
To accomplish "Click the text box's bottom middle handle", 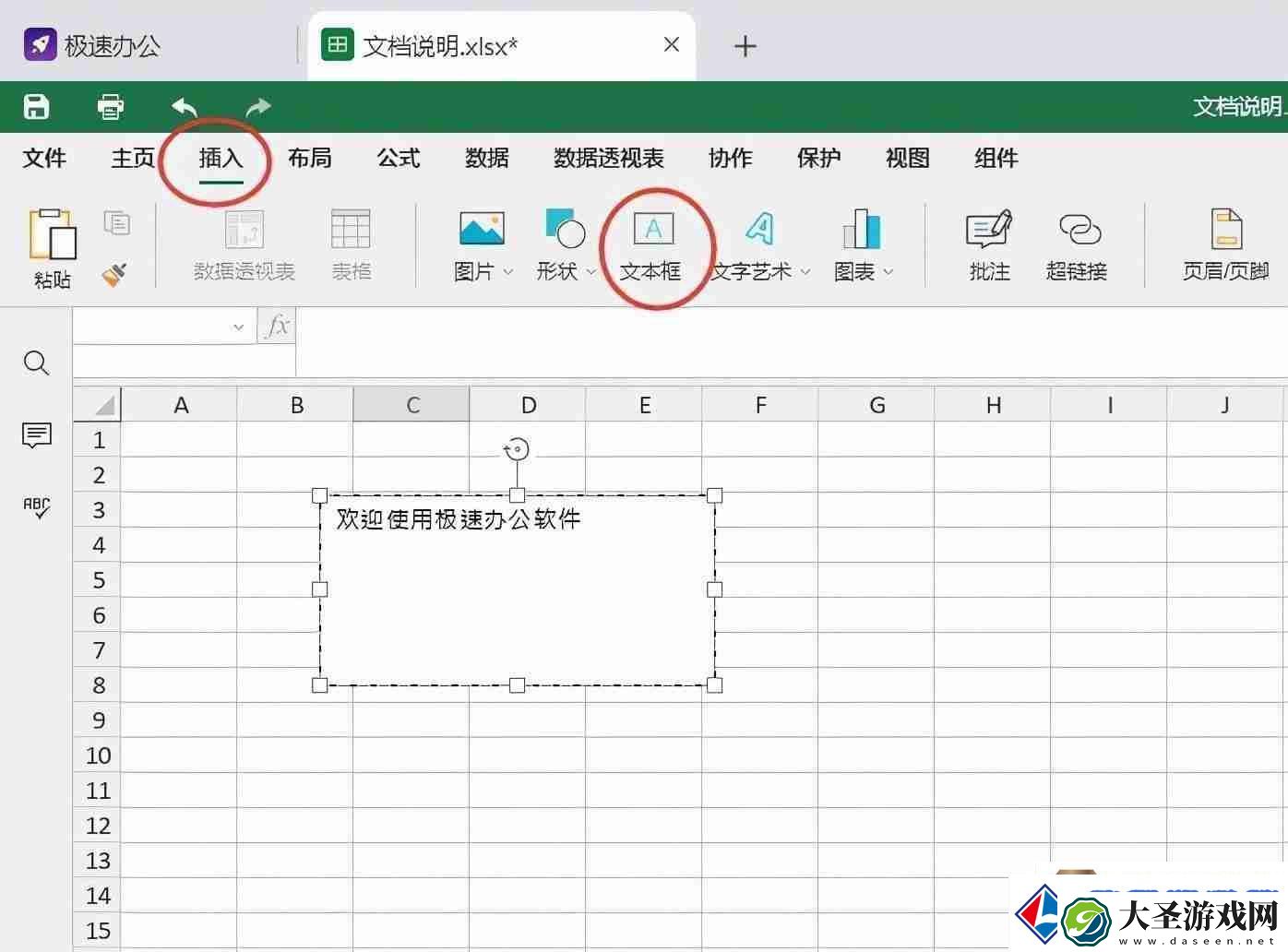I will [517, 684].
